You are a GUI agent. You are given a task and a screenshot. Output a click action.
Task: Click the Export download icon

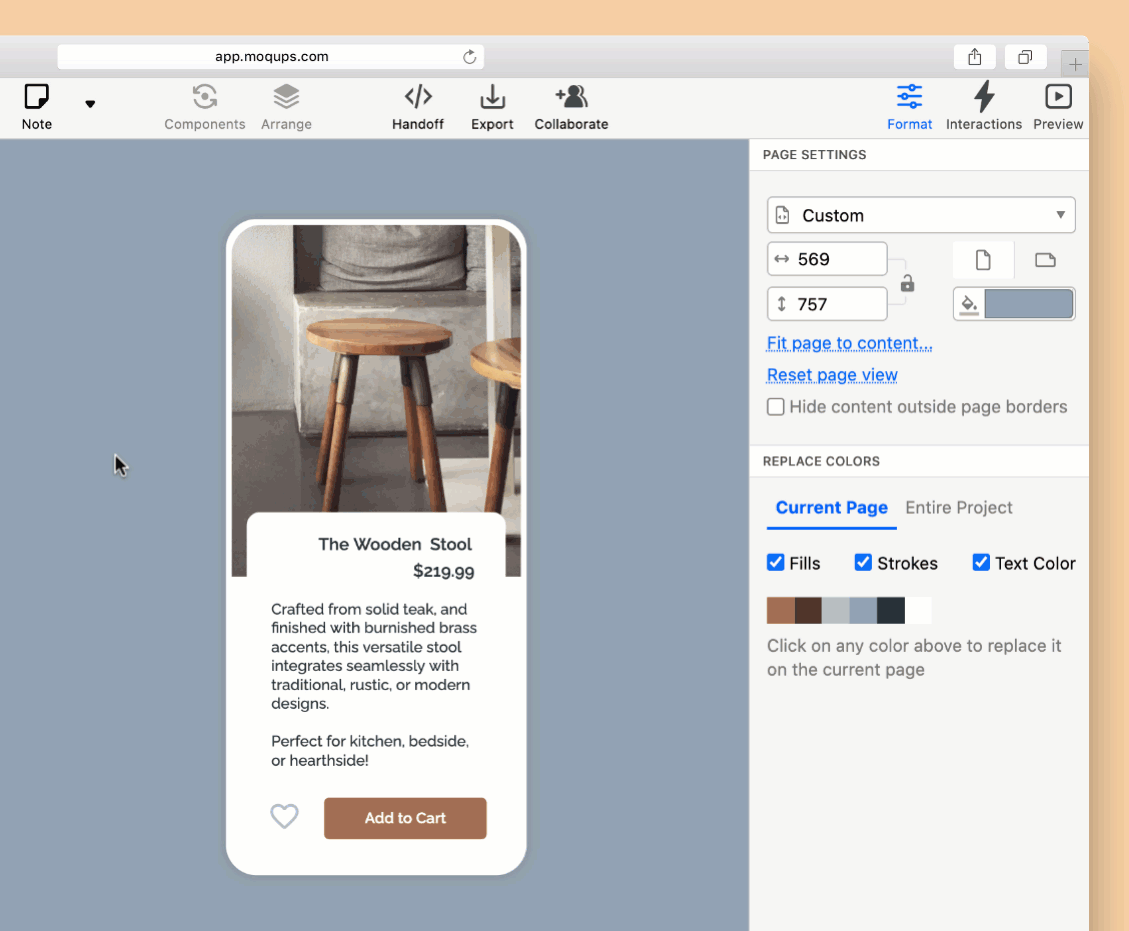[x=492, y=97]
